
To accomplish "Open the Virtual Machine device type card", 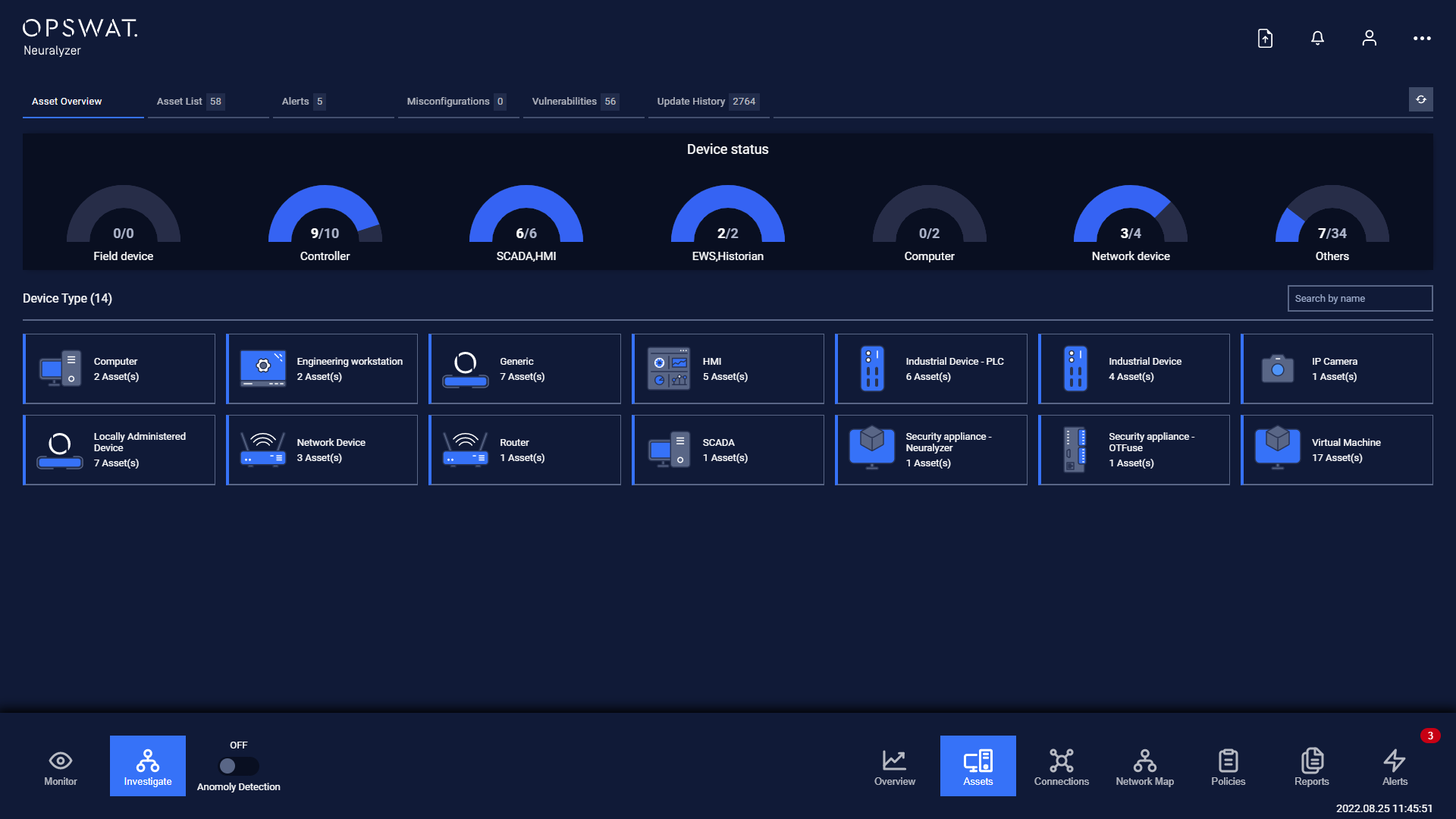I will (x=1337, y=450).
